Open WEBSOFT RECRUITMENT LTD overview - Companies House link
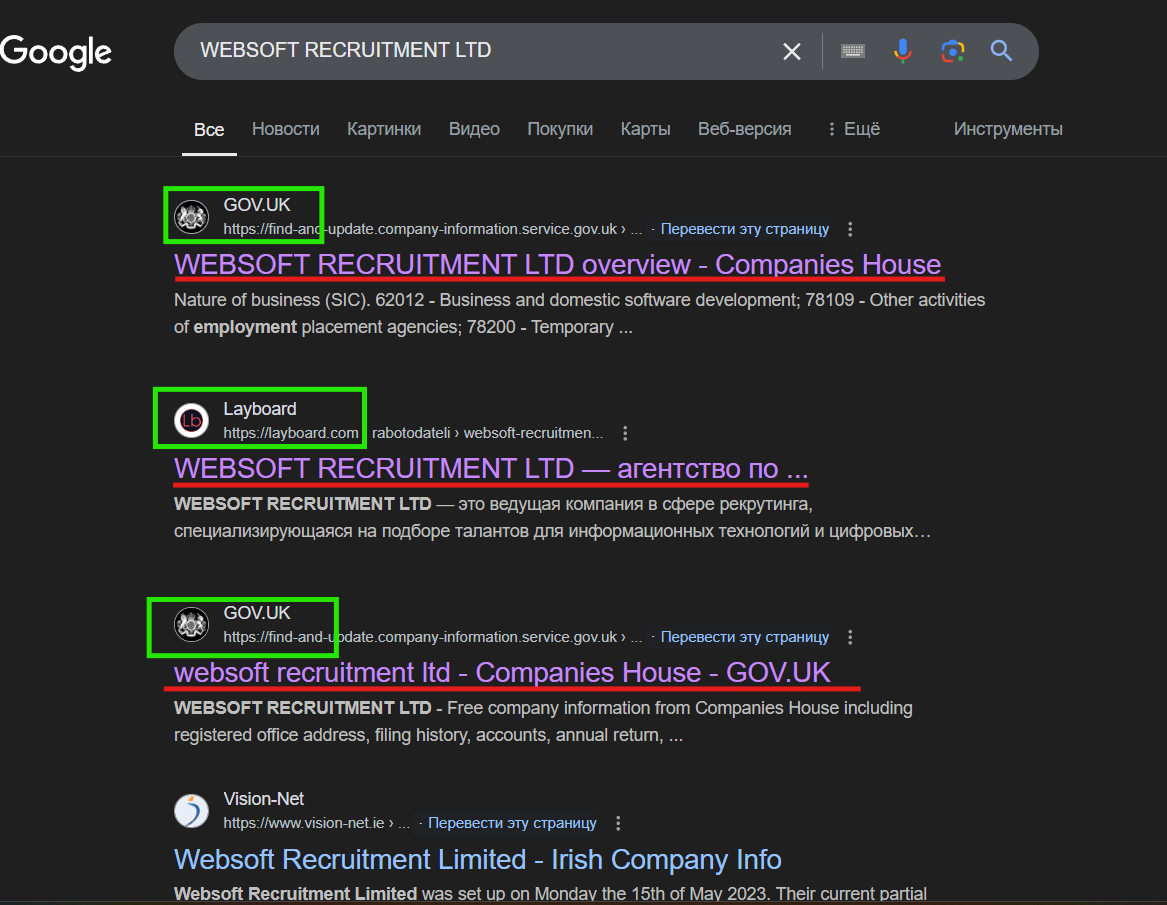1167x905 pixels. pos(557,265)
